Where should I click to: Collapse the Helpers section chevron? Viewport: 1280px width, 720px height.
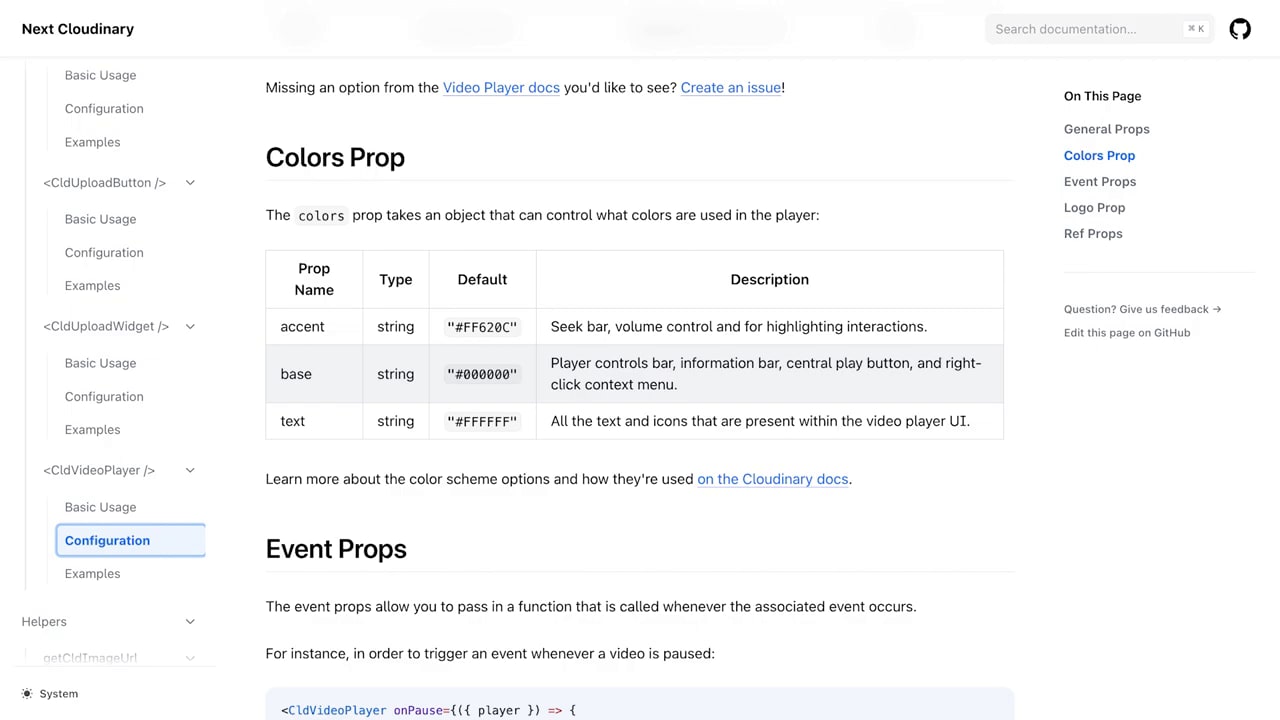click(x=190, y=622)
